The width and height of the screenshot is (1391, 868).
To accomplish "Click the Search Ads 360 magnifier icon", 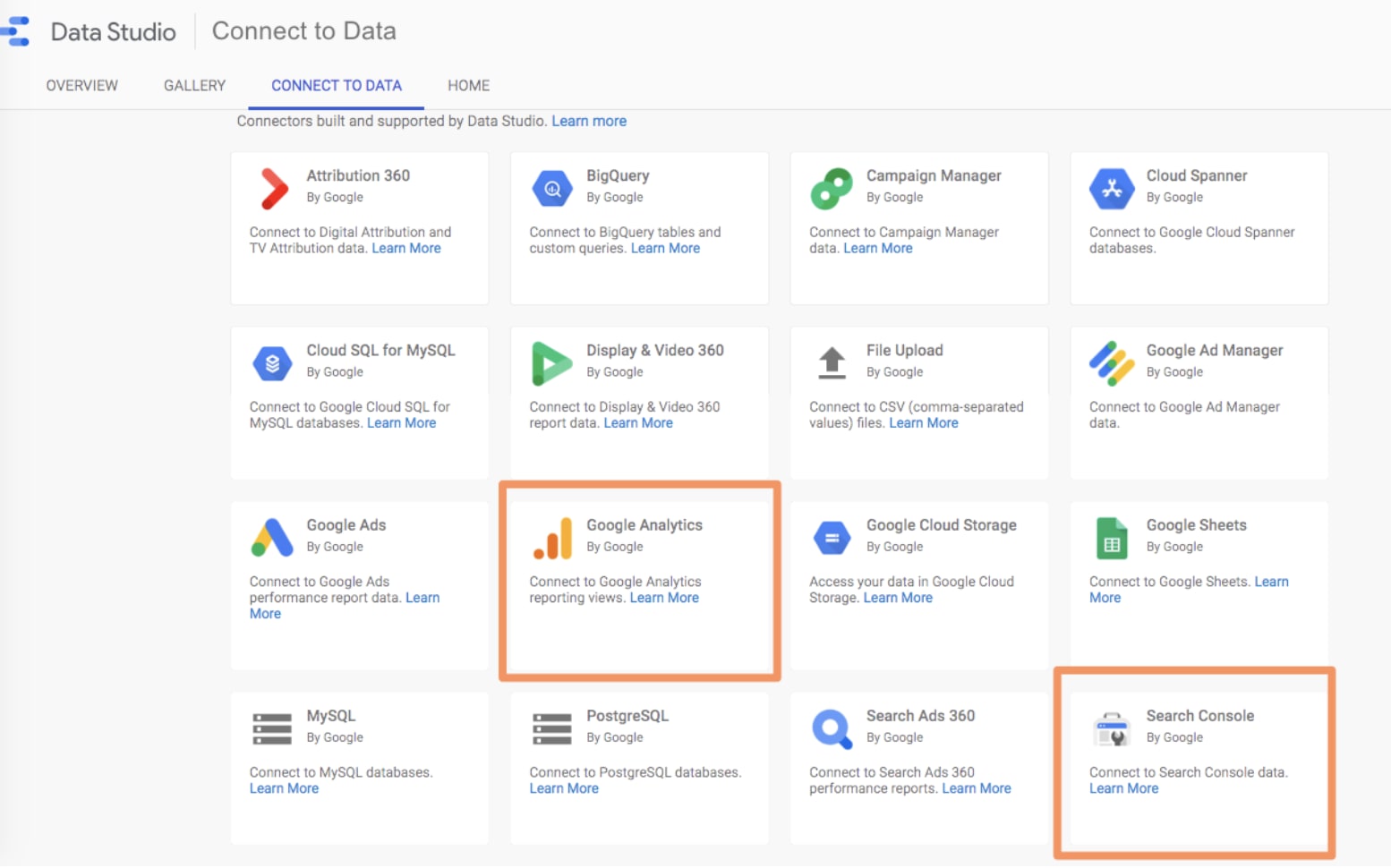I will (832, 728).
